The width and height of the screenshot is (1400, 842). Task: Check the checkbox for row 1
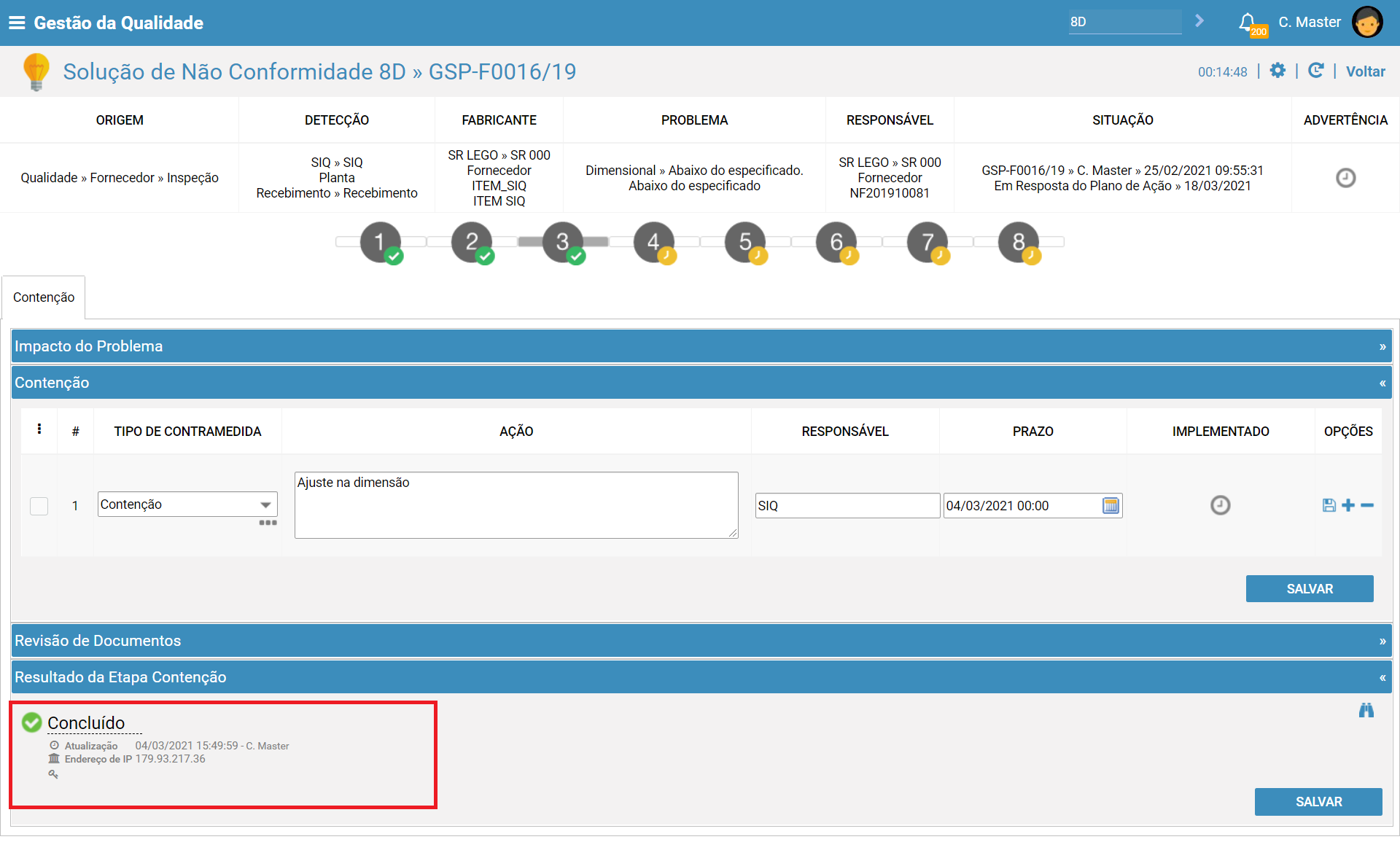(39, 506)
